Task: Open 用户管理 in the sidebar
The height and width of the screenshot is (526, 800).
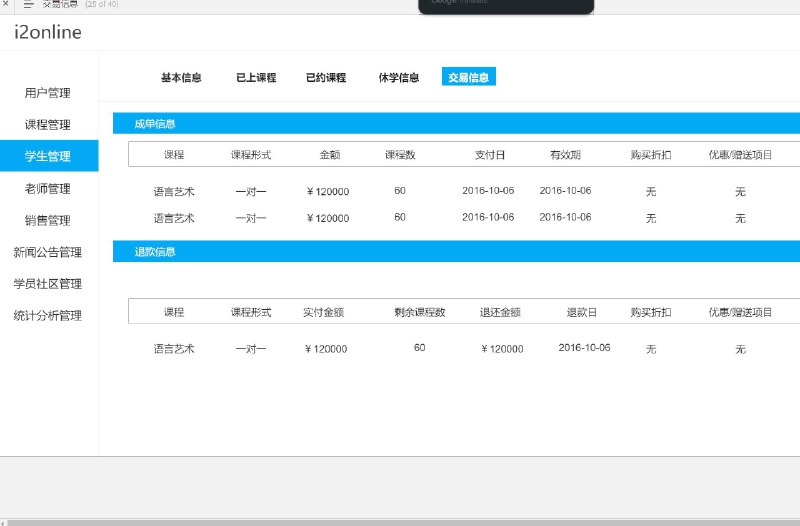Action: [x=47, y=93]
